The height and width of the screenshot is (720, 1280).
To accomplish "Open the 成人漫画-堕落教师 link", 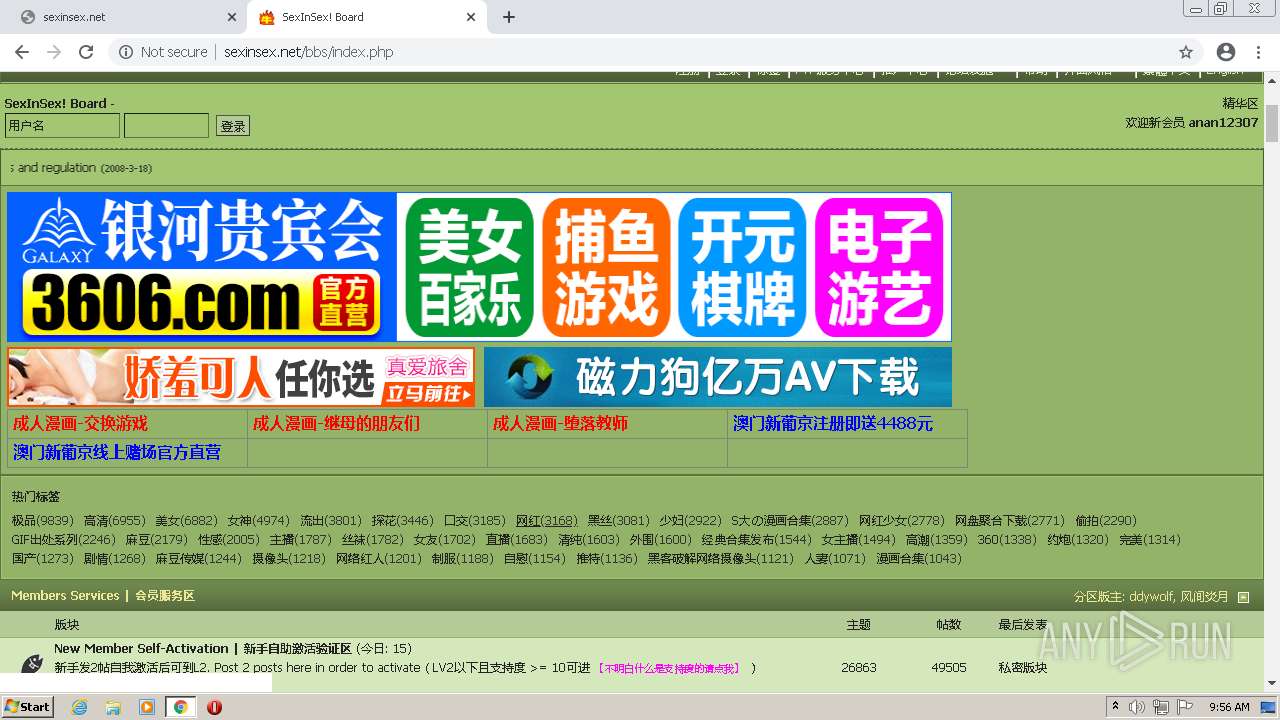I will [560, 423].
